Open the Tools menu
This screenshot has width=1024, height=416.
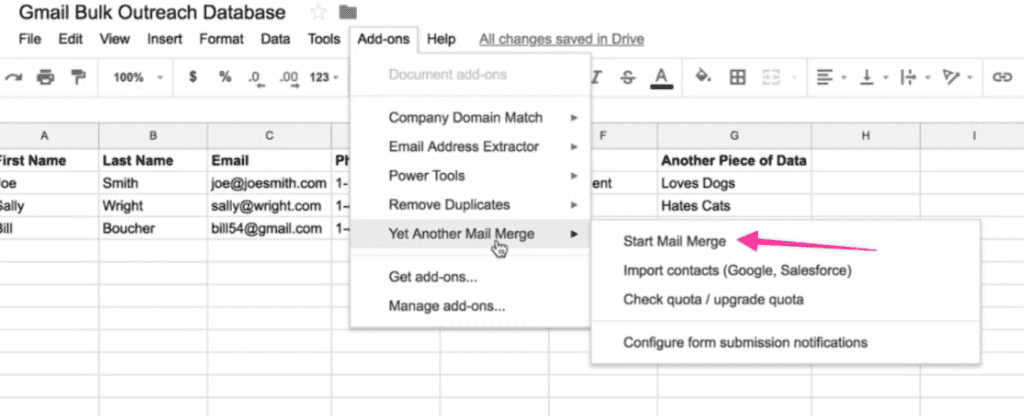click(x=324, y=39)
